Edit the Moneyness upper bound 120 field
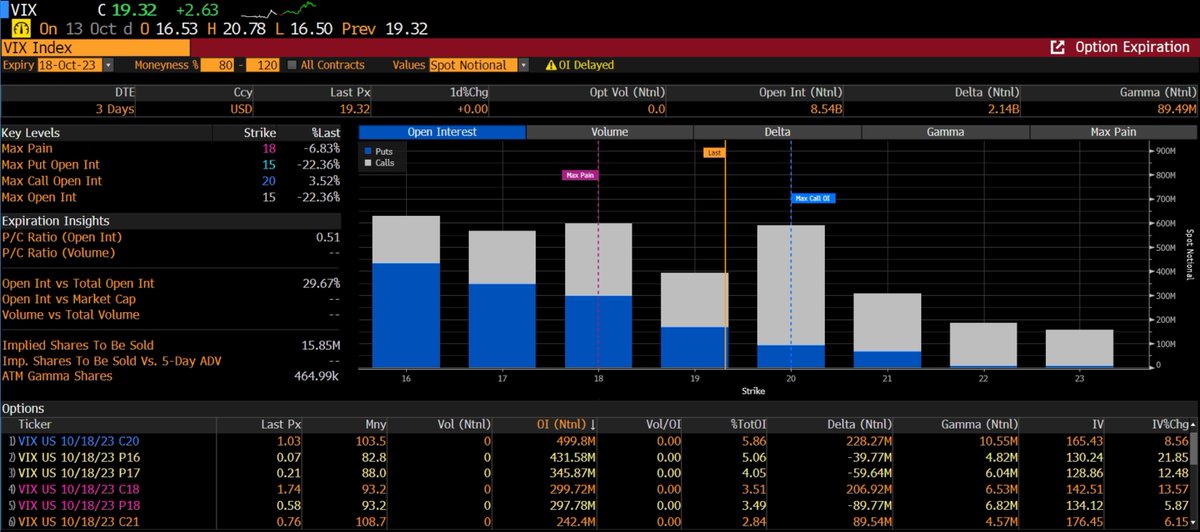 [261, 65]
